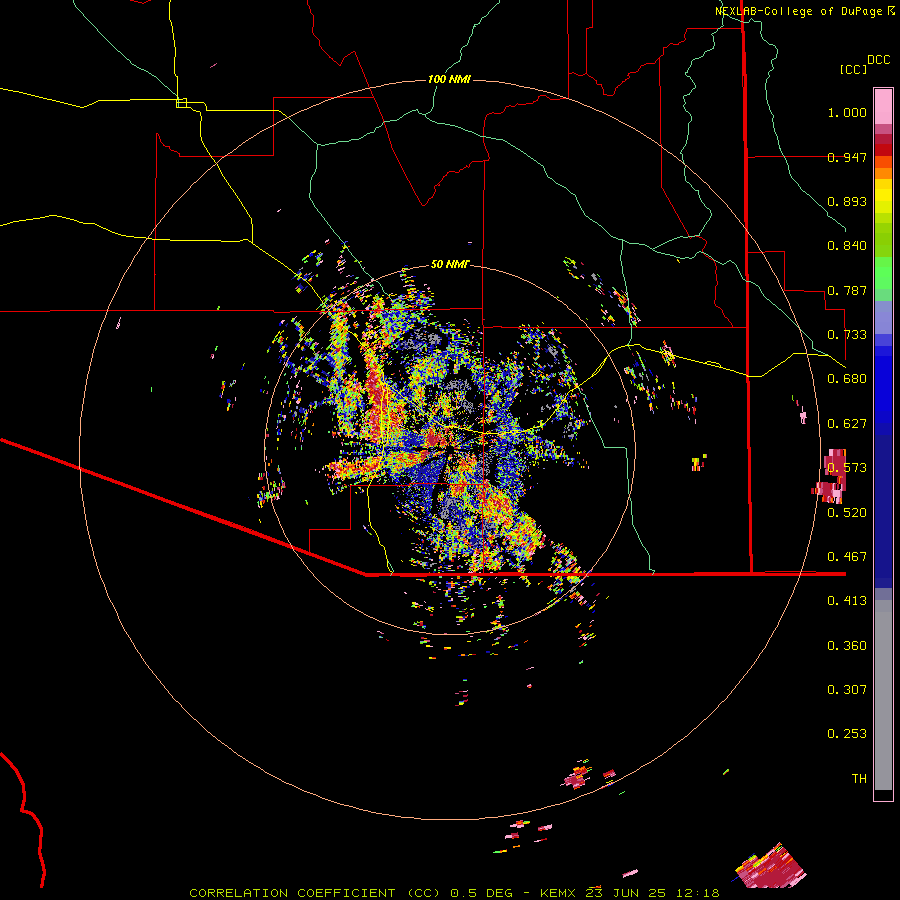Click the large crimson echo near the CORRELATION COEFFICIENT caption
This screenshot has height=900, width=900.
point(771,865)
